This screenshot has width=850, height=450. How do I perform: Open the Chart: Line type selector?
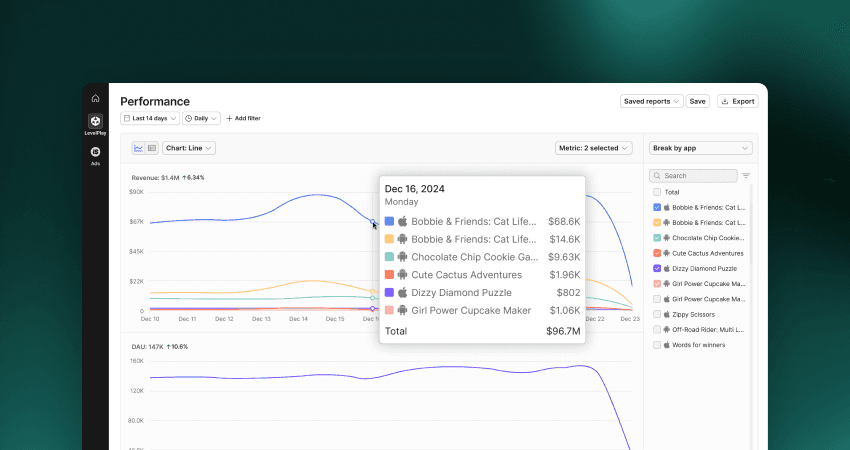pos(189,148)
